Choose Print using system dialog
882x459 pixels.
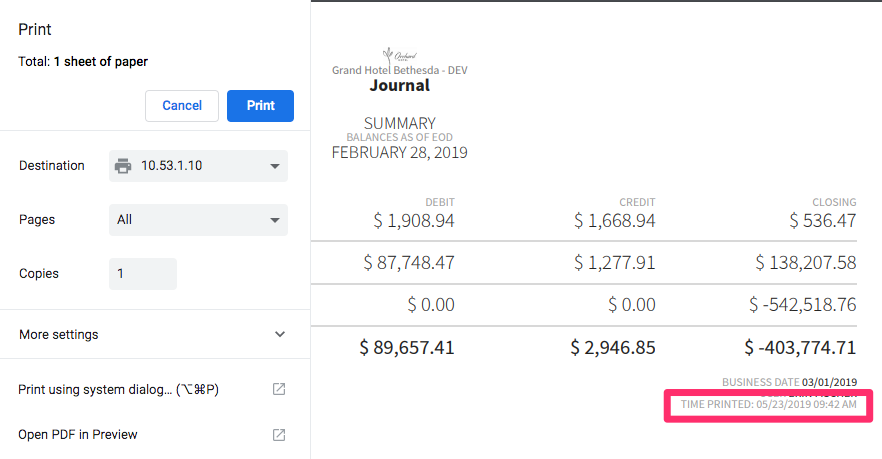point(119,389)
